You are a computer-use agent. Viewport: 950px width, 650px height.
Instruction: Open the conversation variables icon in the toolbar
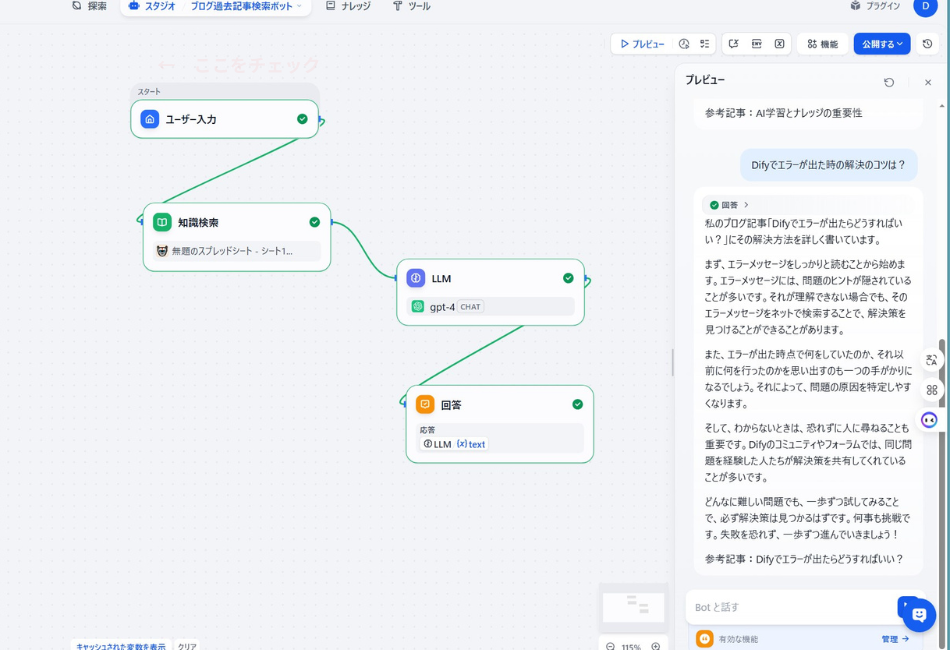pyautogui.click(x=733, y=43)
